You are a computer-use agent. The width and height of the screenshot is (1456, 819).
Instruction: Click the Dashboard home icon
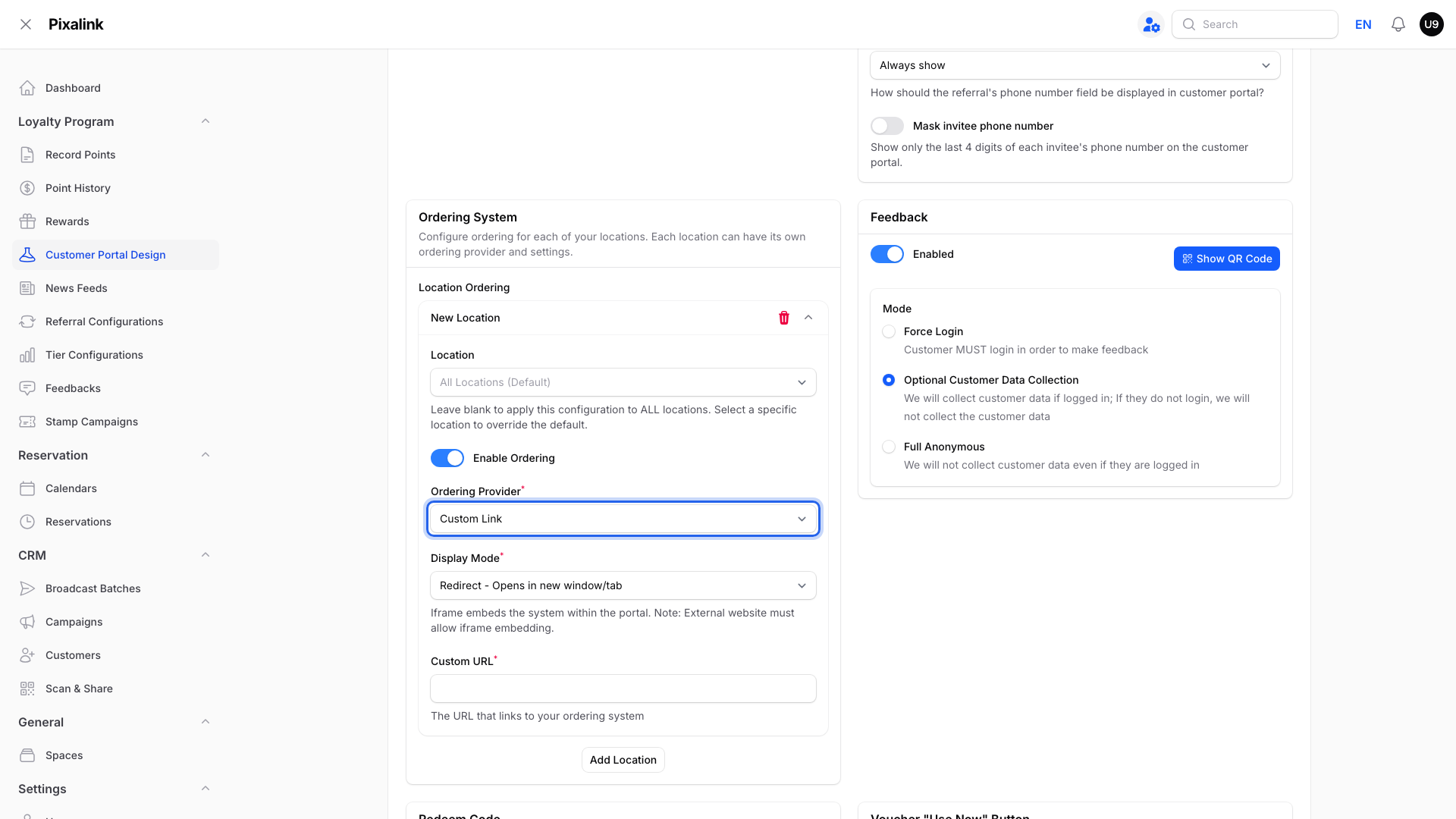[27, 88]
